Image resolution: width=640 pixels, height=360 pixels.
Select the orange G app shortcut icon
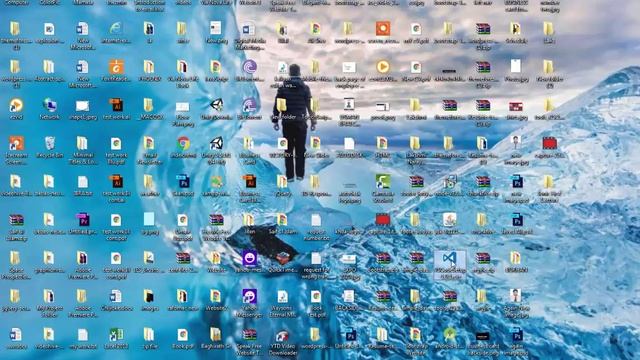pyautogui.click(x=116, y=67)
